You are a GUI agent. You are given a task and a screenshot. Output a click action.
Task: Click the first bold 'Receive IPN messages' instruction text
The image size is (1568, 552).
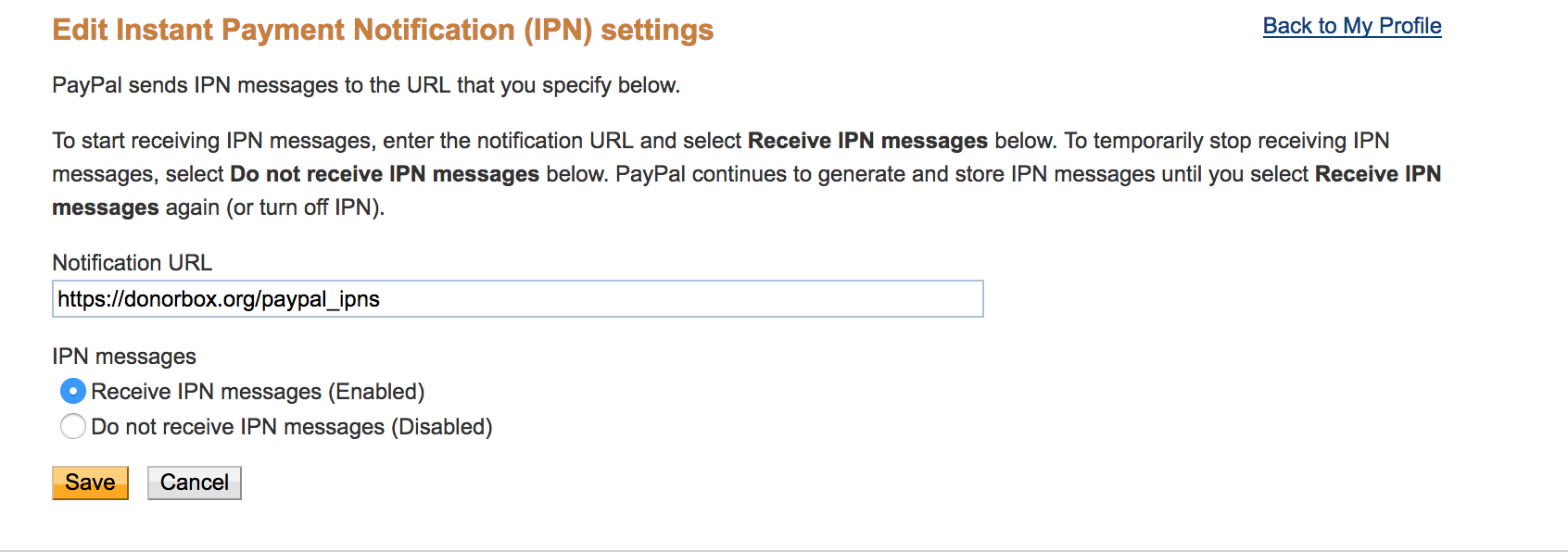coord(866,141)
